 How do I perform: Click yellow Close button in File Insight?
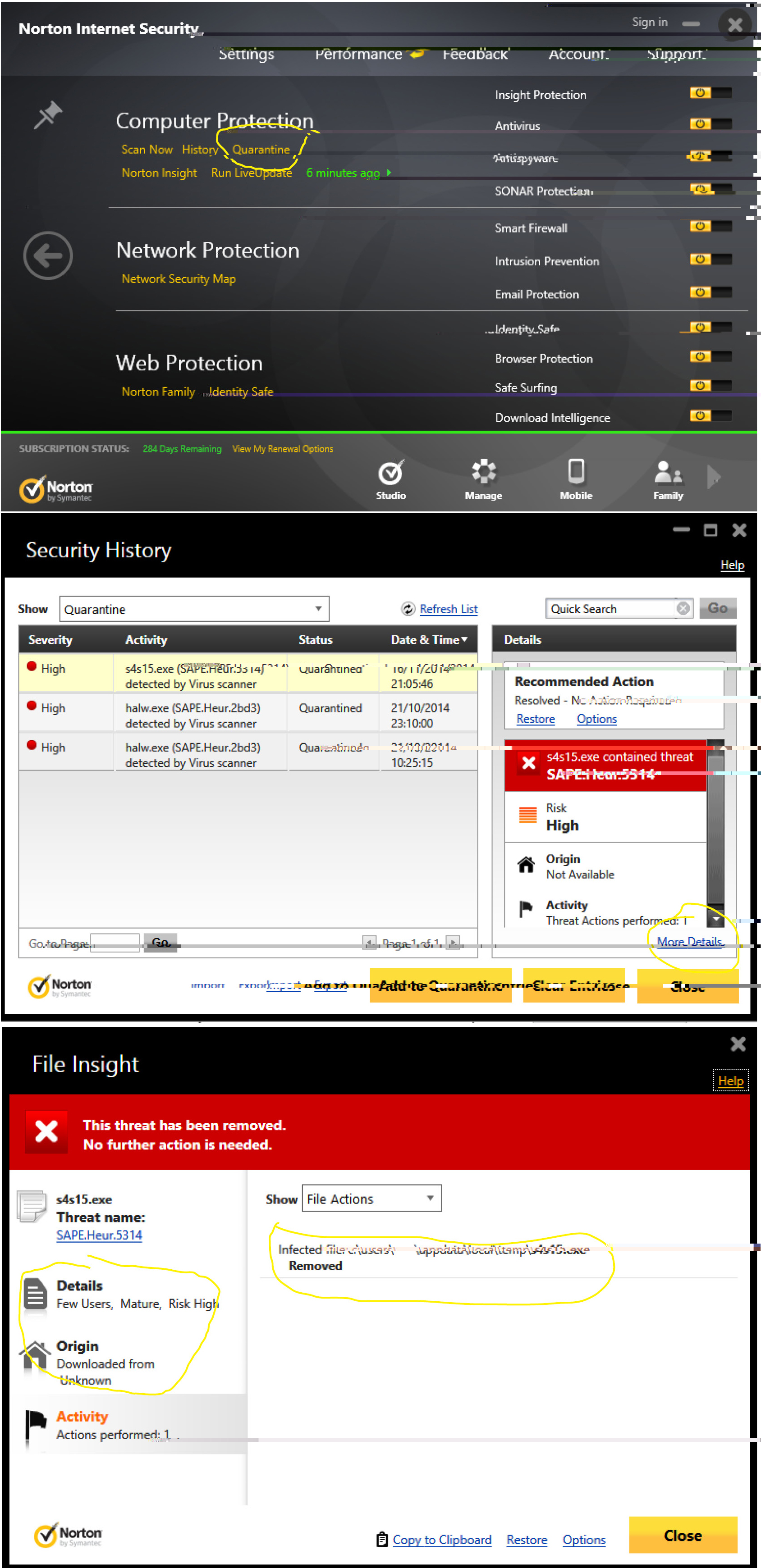tap(683, 1535)
